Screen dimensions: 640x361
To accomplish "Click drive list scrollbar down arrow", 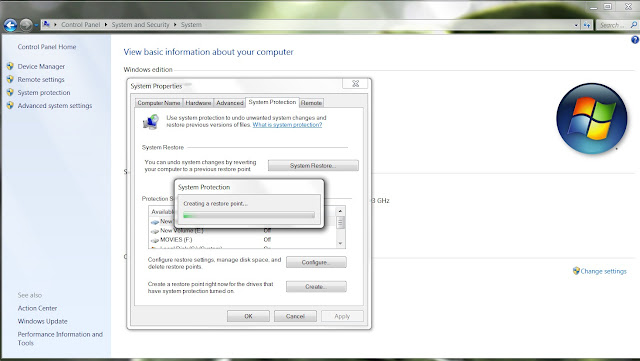I will [x=340, y=243].
